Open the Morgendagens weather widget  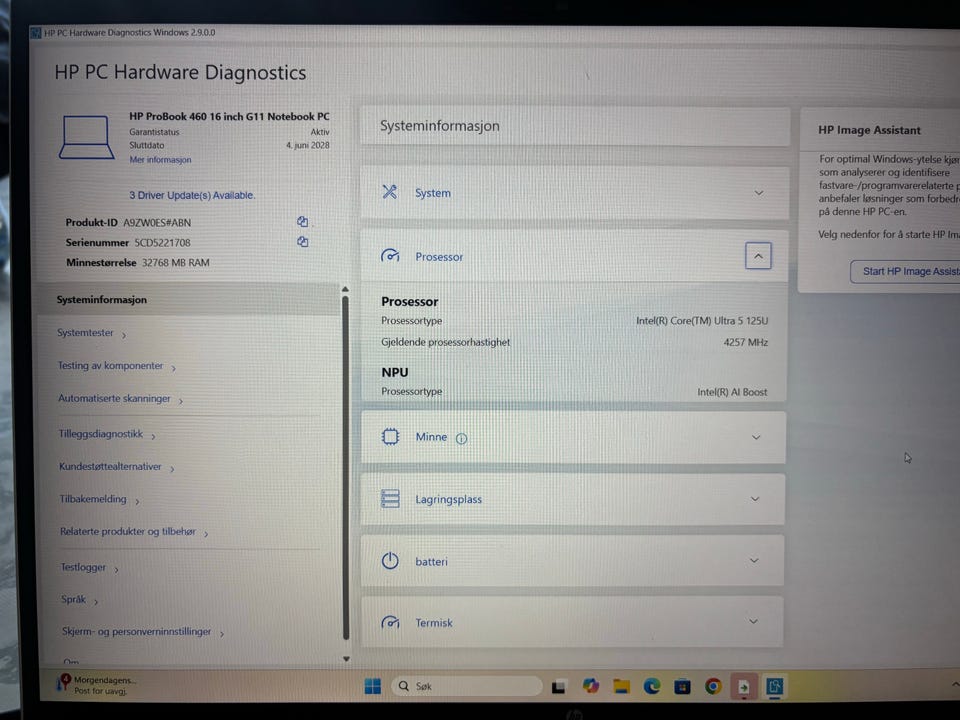(98, 685)
